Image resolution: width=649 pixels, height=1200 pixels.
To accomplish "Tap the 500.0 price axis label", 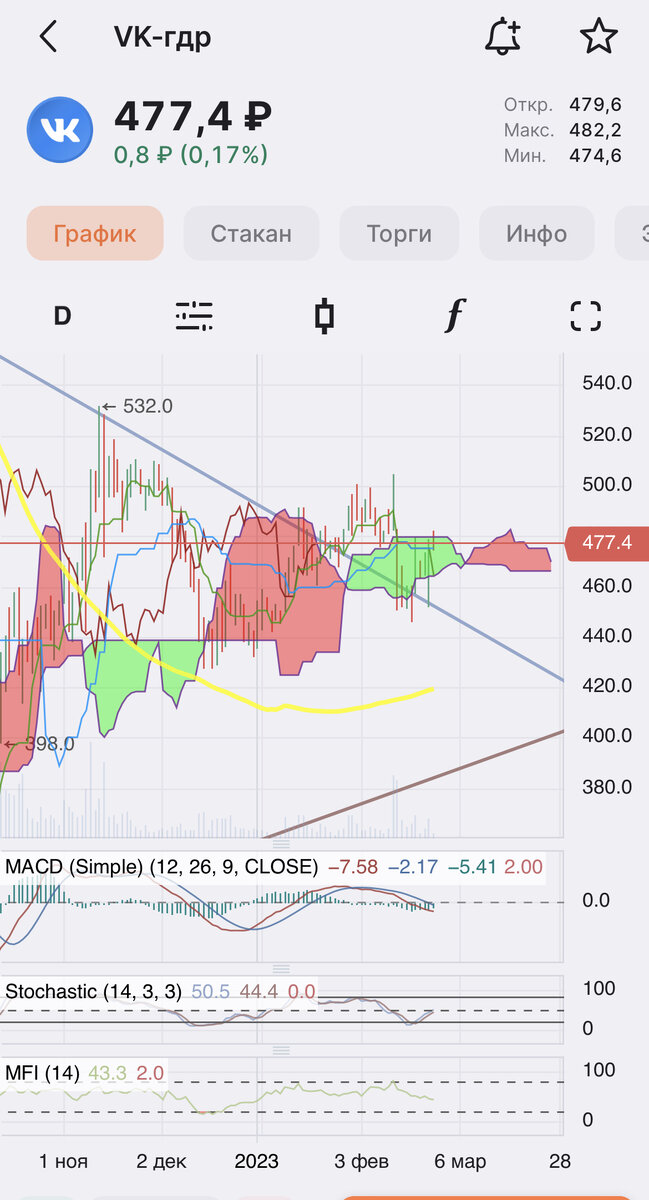I will (x=607, y=484).
